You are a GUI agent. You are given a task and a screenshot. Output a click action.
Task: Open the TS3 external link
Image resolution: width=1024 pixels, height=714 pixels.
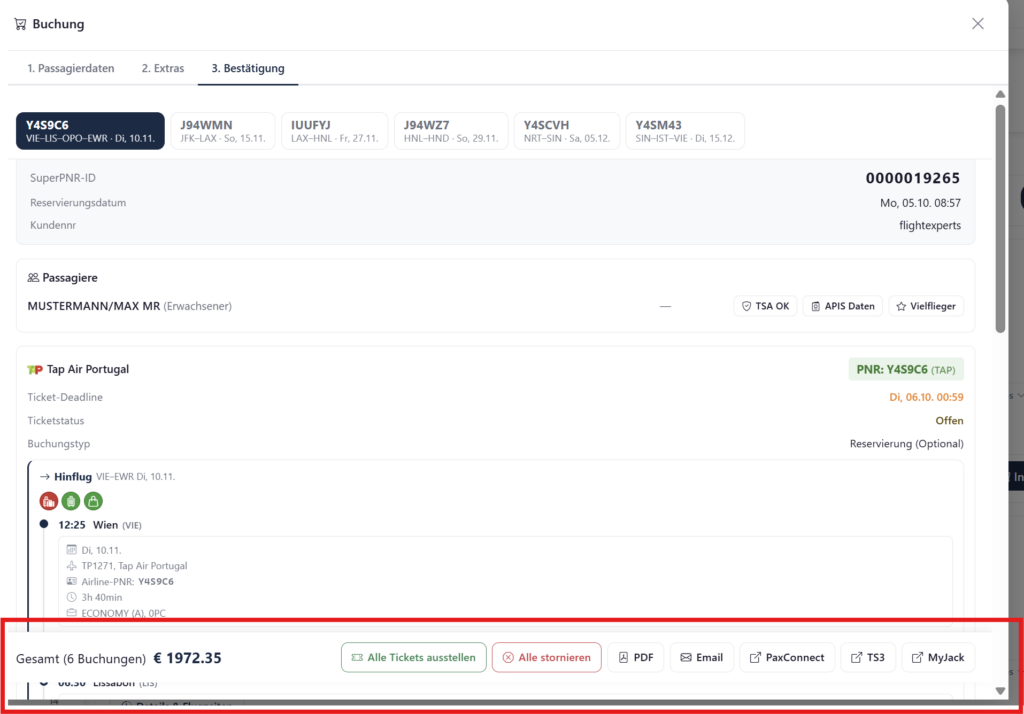[868, 657]
